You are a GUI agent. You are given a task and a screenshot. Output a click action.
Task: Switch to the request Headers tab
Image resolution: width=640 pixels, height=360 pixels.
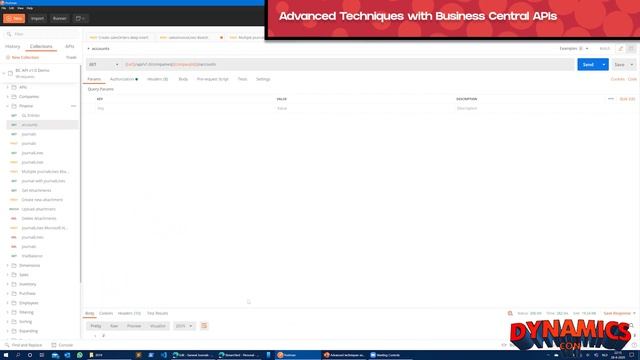pyautogui.click(x=158, y=79)
